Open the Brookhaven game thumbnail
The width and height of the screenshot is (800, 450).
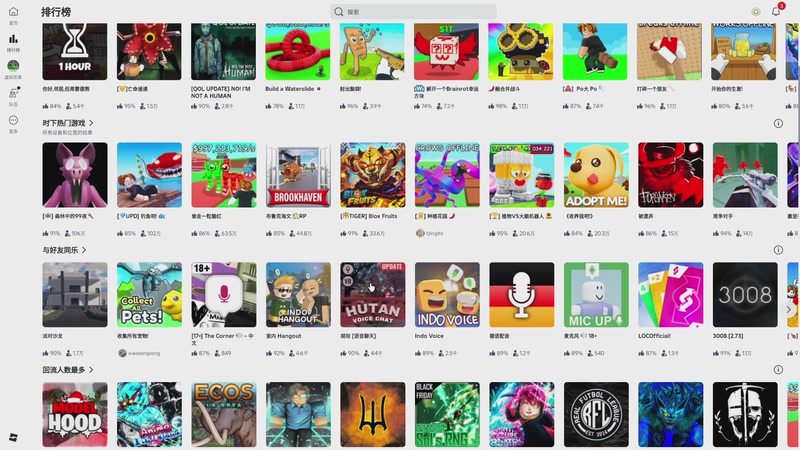point(298,175)
